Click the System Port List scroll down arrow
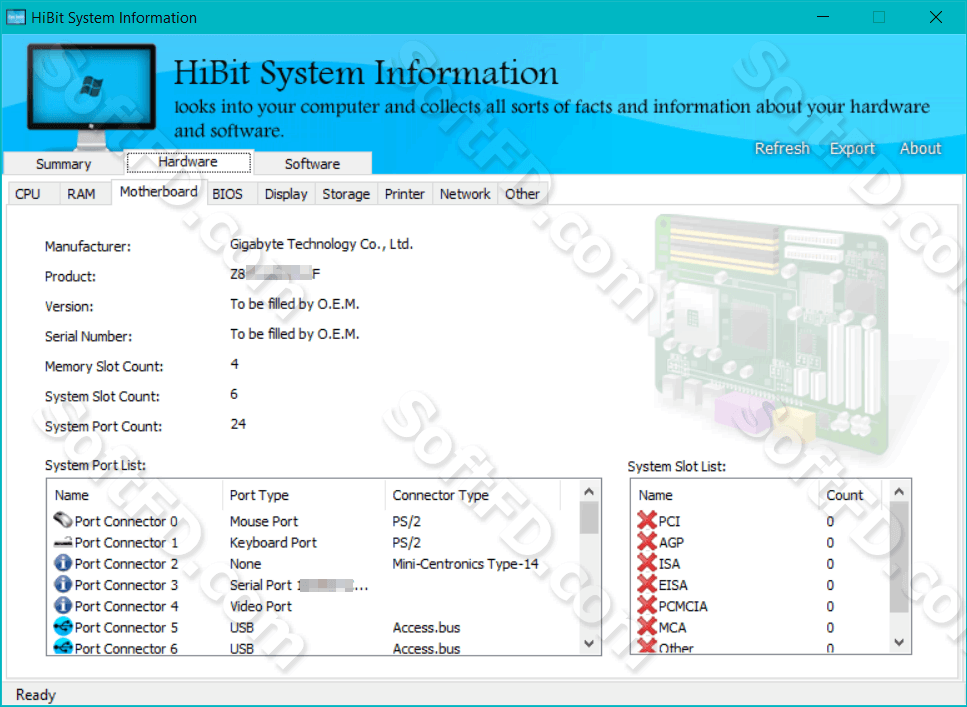Screen dimensions: 967x707 589,643
